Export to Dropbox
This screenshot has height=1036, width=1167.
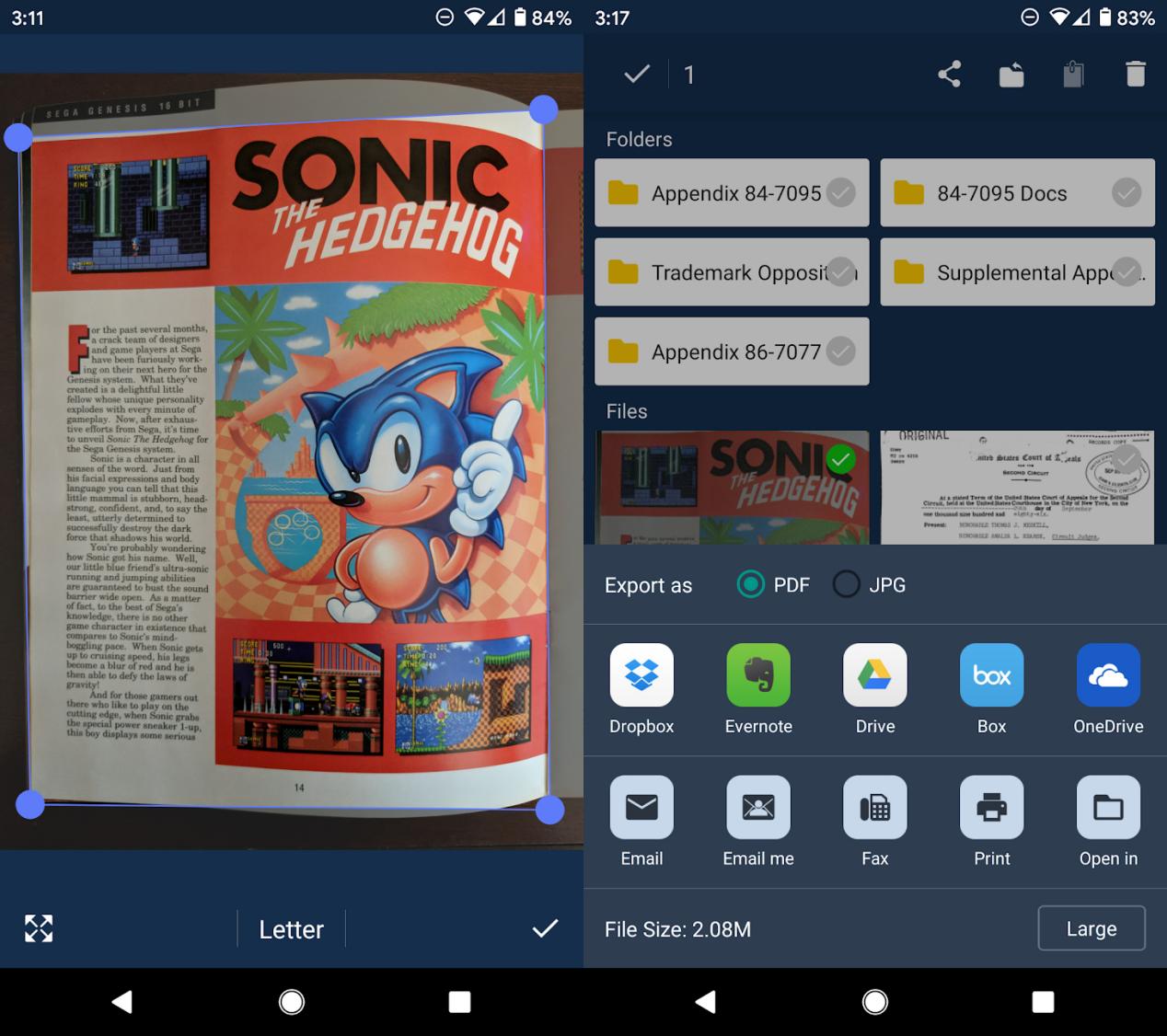click(x=641, y=689)
